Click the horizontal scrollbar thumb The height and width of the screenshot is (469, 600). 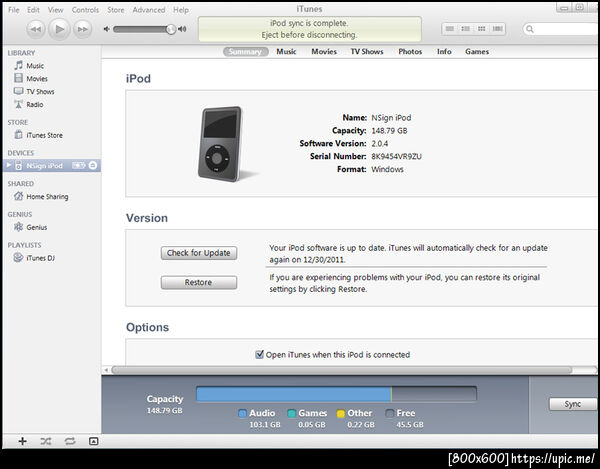[x=342, y=370]
